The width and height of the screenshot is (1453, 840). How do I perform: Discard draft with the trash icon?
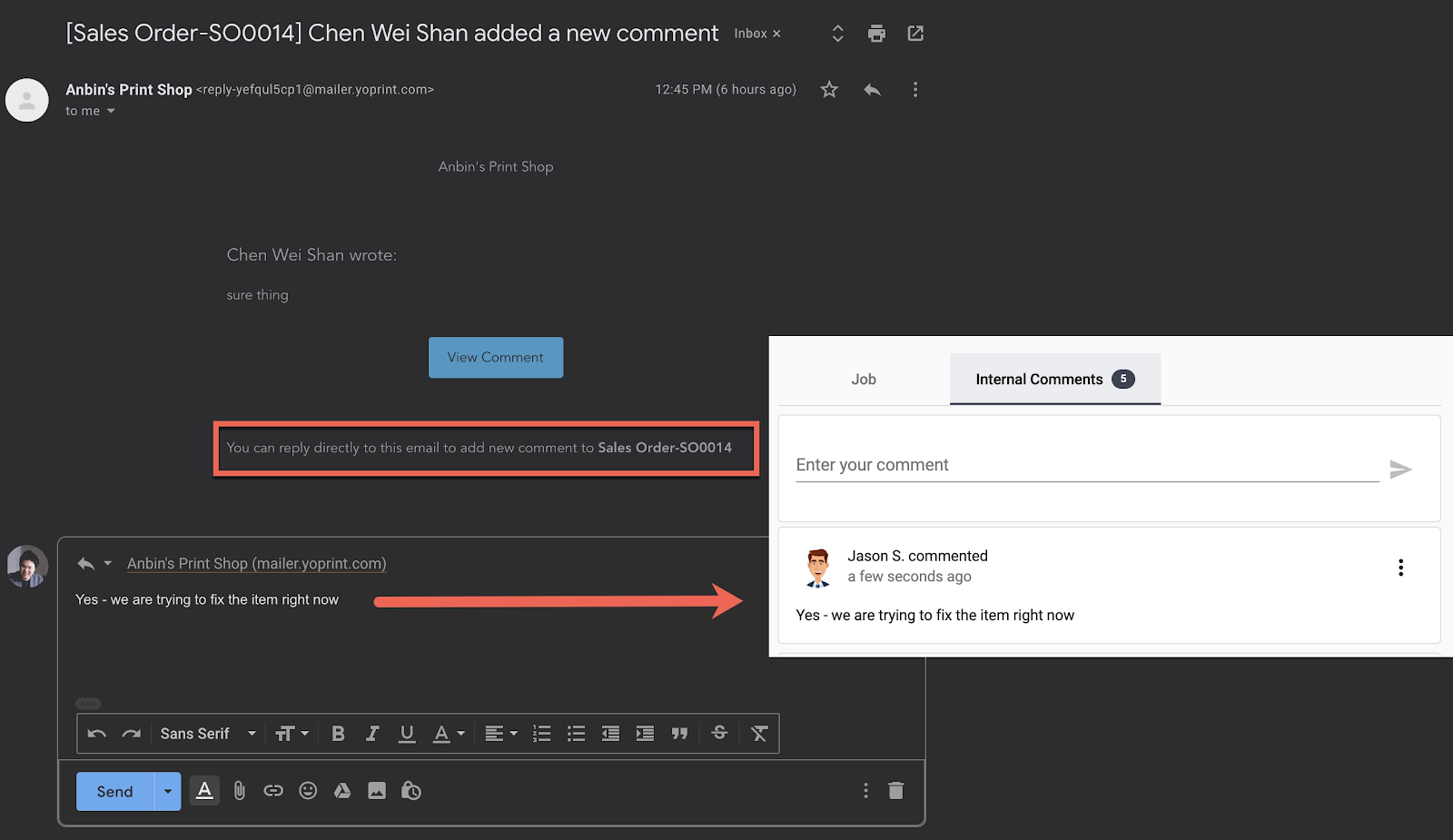point(896,790)
